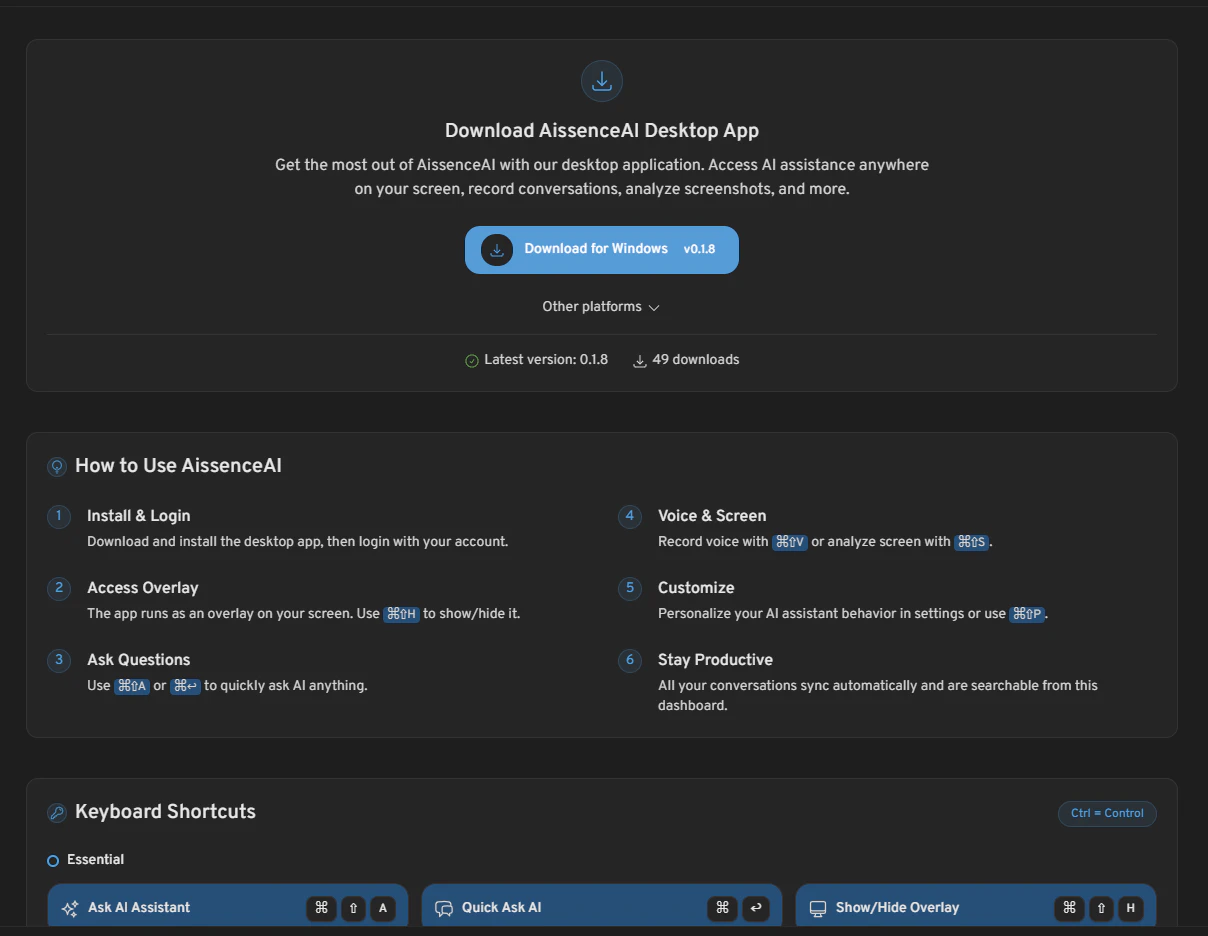Click the download icon above the page title
1208x936 pixels.
(x=601, y=81)
